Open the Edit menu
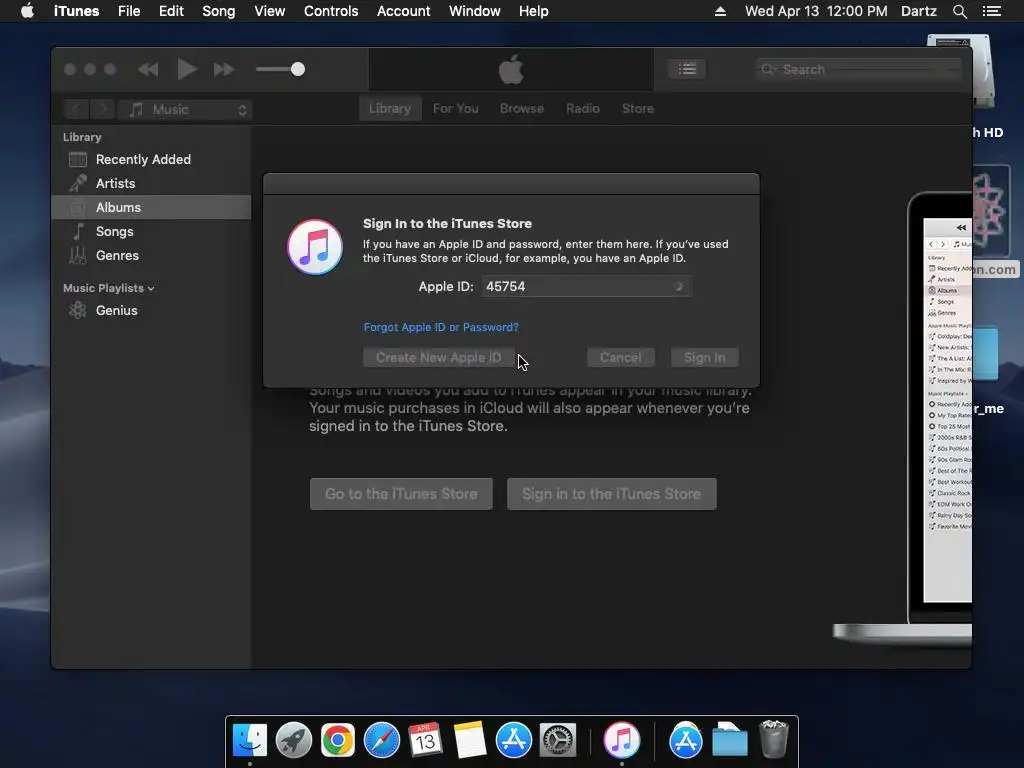The width and height of the screenshot is (1024, 768). click(x=171, y=11)
